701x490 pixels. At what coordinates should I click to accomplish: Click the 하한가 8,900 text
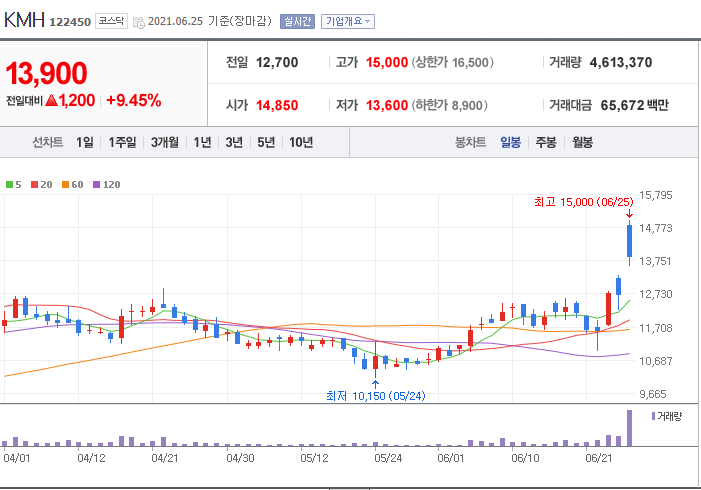pos(449,106)
